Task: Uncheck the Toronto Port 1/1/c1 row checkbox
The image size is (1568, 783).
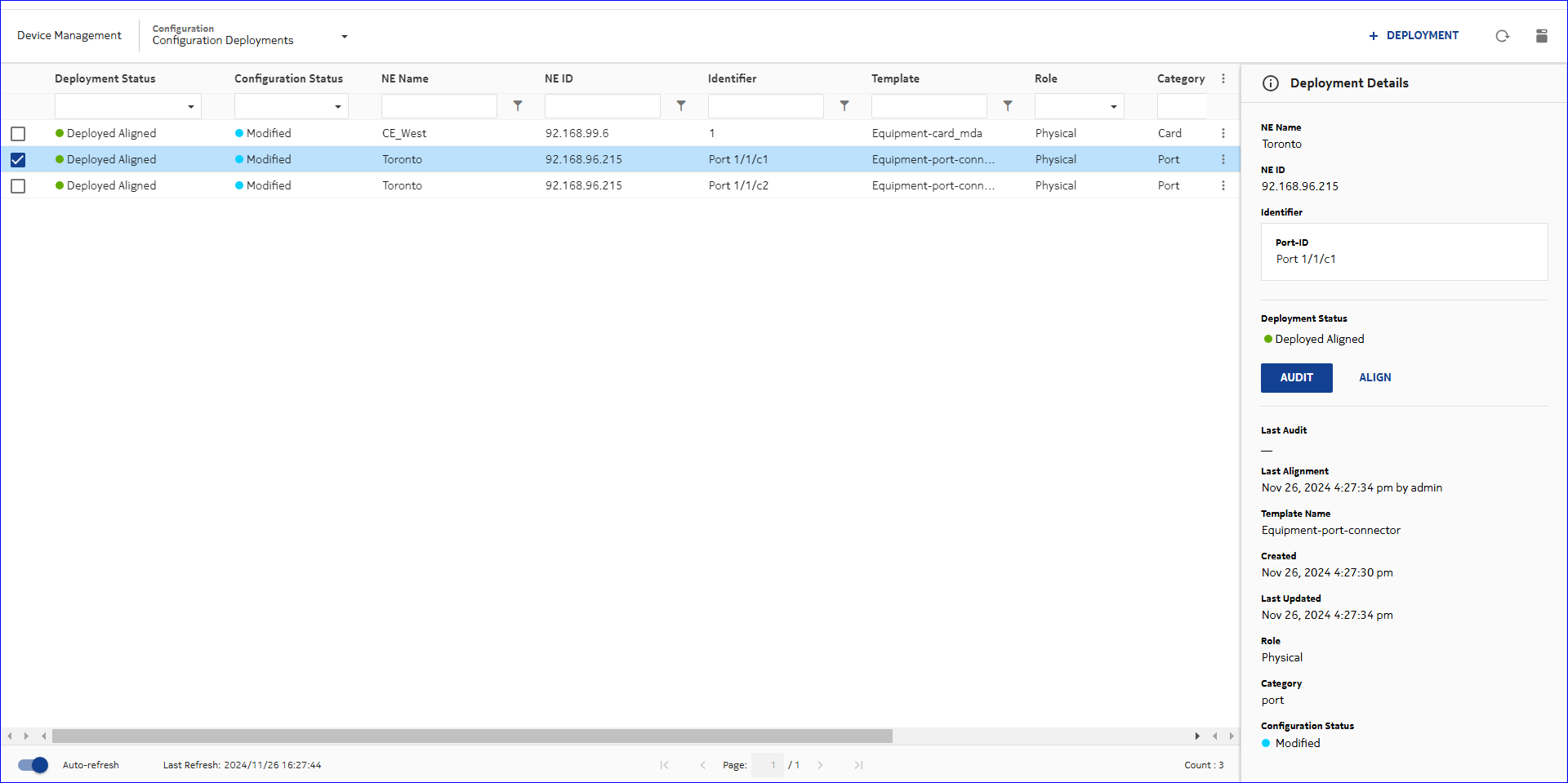Action: point(18,160)
